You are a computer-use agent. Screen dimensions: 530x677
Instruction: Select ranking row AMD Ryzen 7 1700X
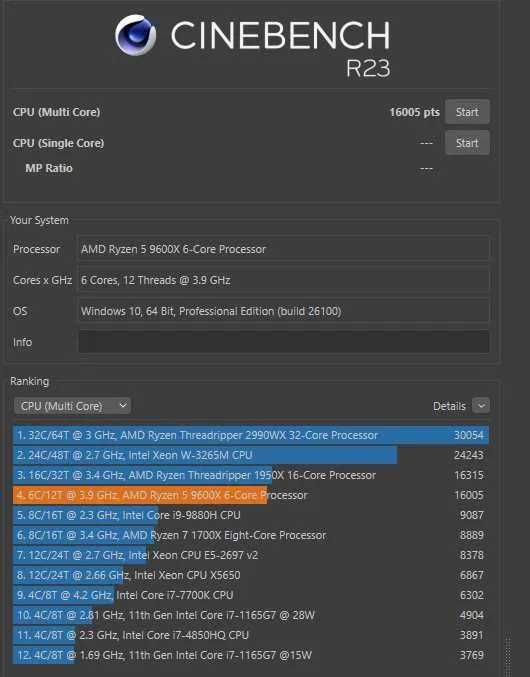pyautogui.click(x=251, y=535)
